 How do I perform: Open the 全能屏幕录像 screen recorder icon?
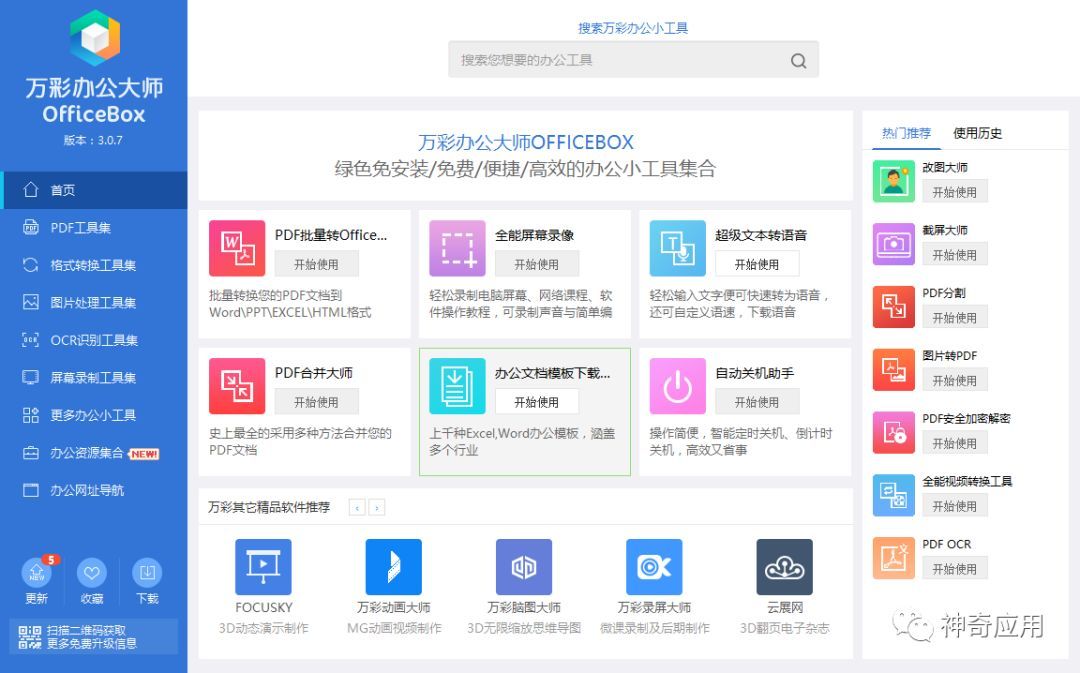coord(457,248)
